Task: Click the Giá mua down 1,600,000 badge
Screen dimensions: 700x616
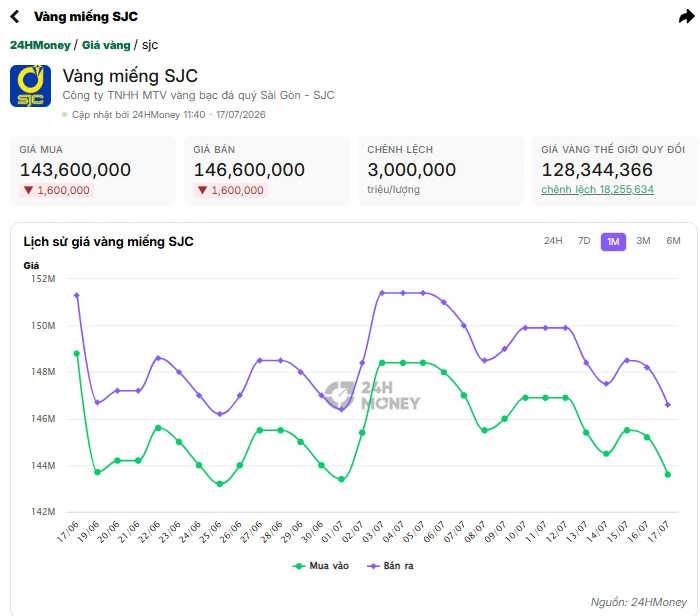Action: 56,190
